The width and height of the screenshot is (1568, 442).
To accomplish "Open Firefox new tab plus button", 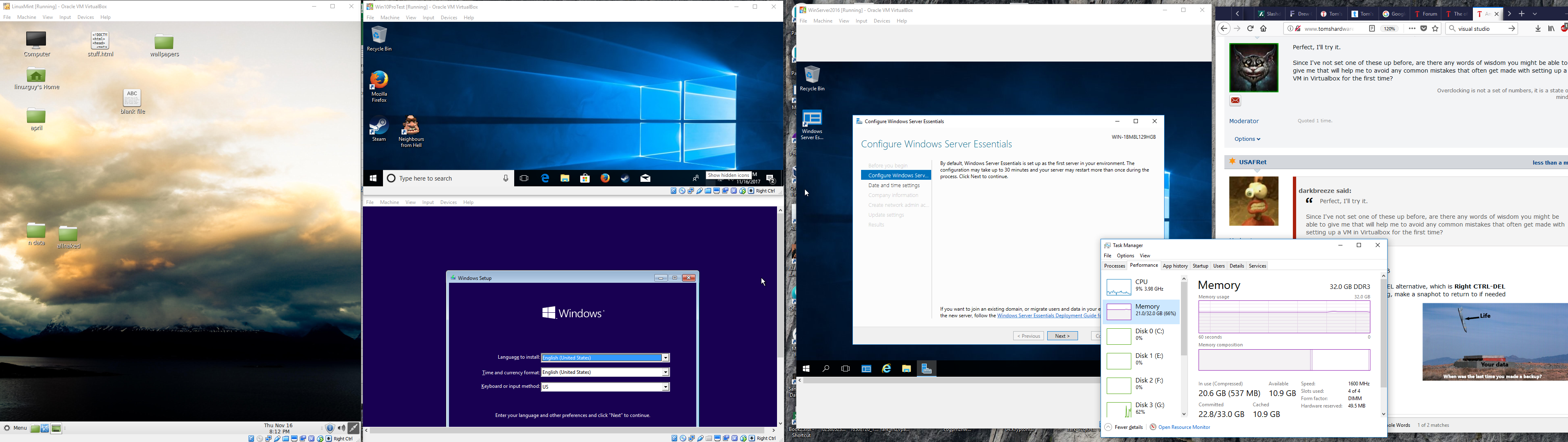I will pyautogui.click(x=1521, y=14).
